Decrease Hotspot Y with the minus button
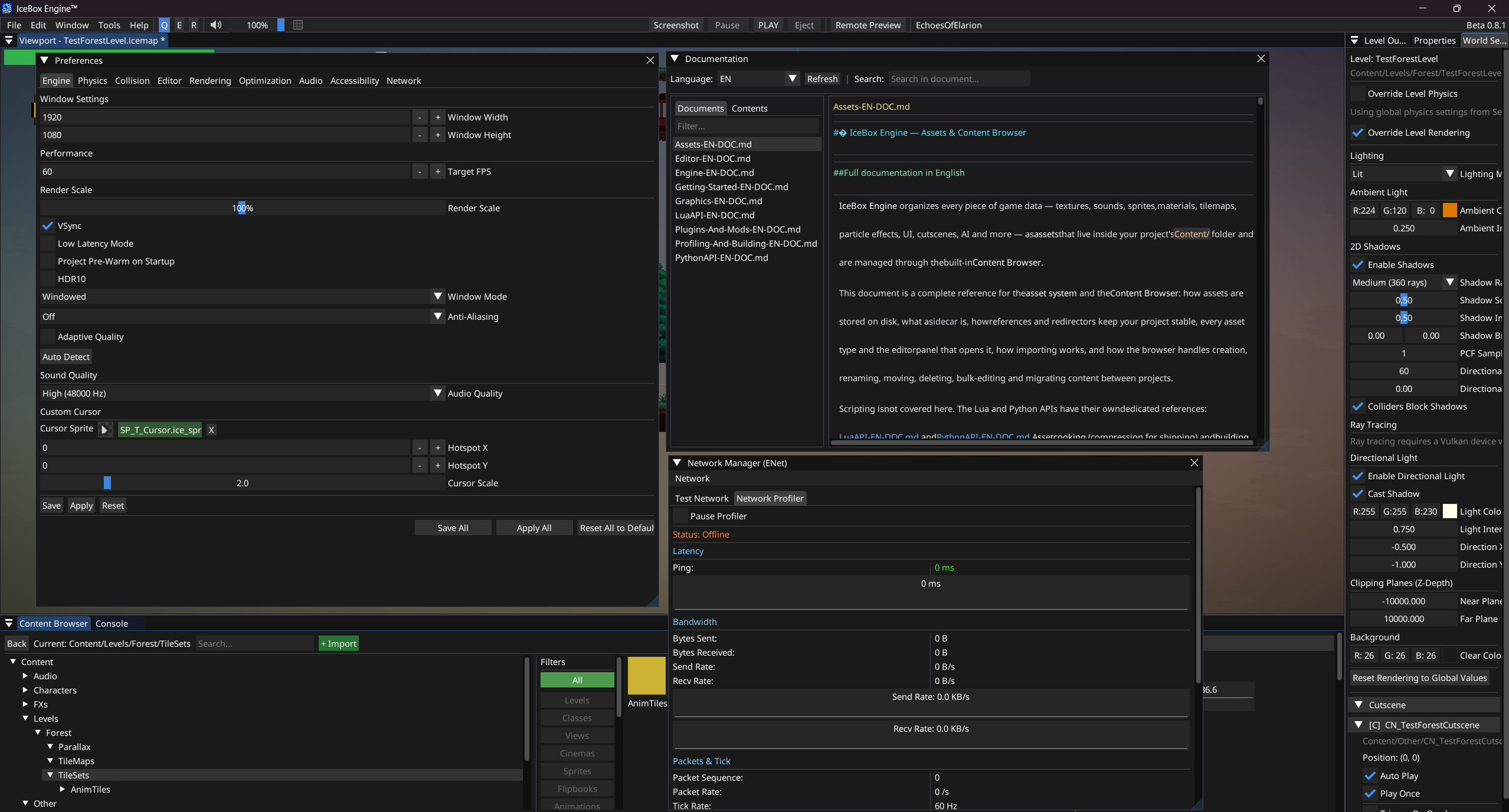The height and width of the screenshot is (812, 1509). 420,466
